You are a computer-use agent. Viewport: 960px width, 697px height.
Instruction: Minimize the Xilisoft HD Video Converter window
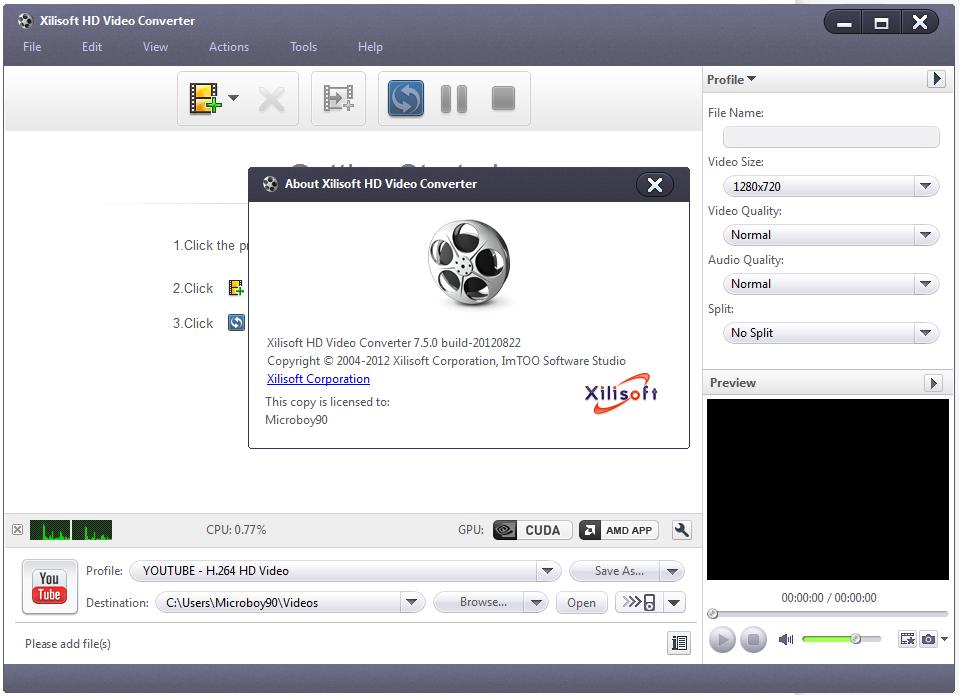pos(844,23)
